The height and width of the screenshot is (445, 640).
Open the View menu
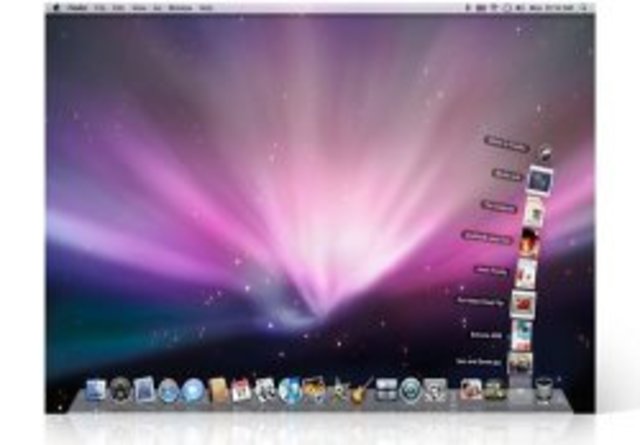[139, 8]
